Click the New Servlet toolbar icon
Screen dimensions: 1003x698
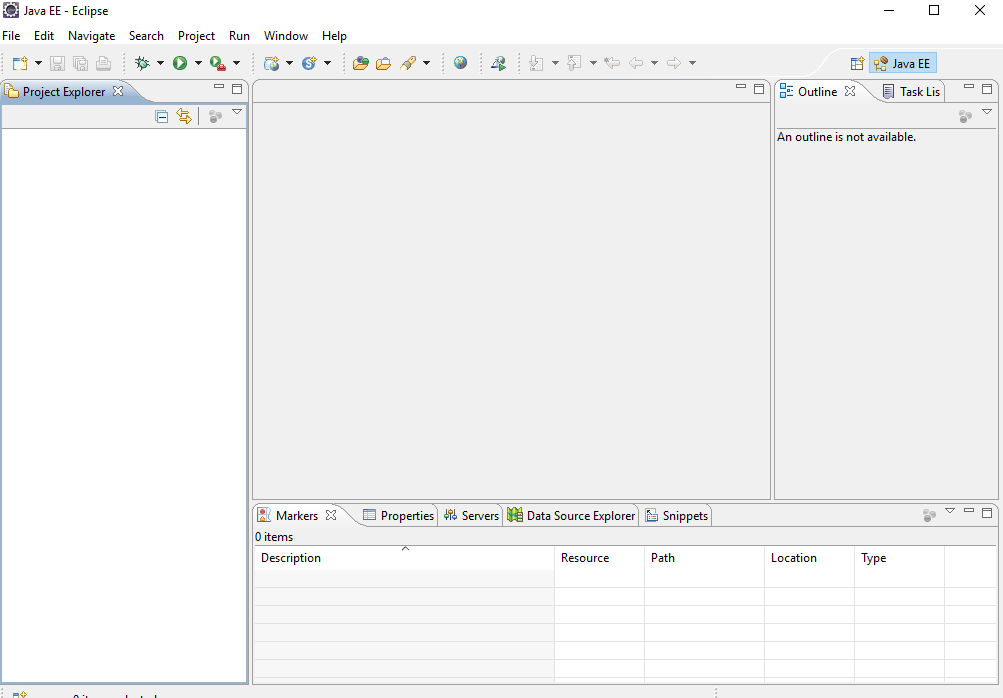click(x=310, y=63)
